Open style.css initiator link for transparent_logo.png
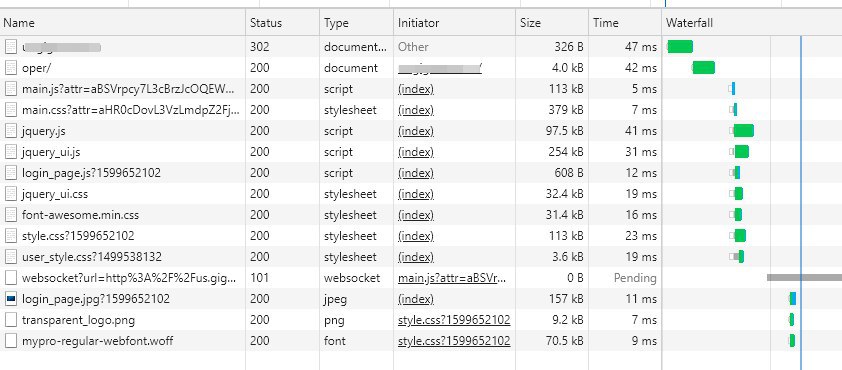Screen dimensions: 842x370 coord(454,320)
